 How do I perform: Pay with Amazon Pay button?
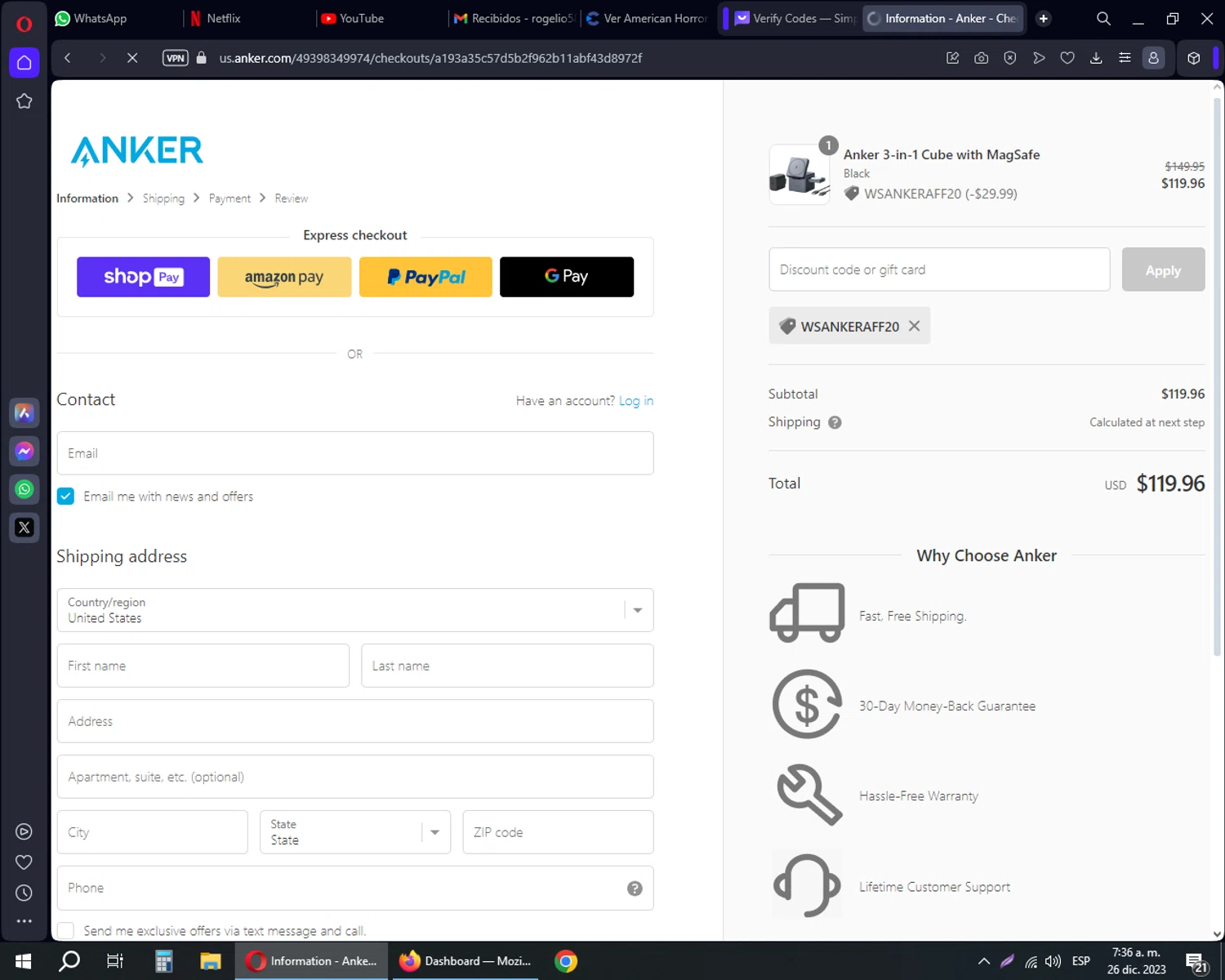tap(284, 277)
